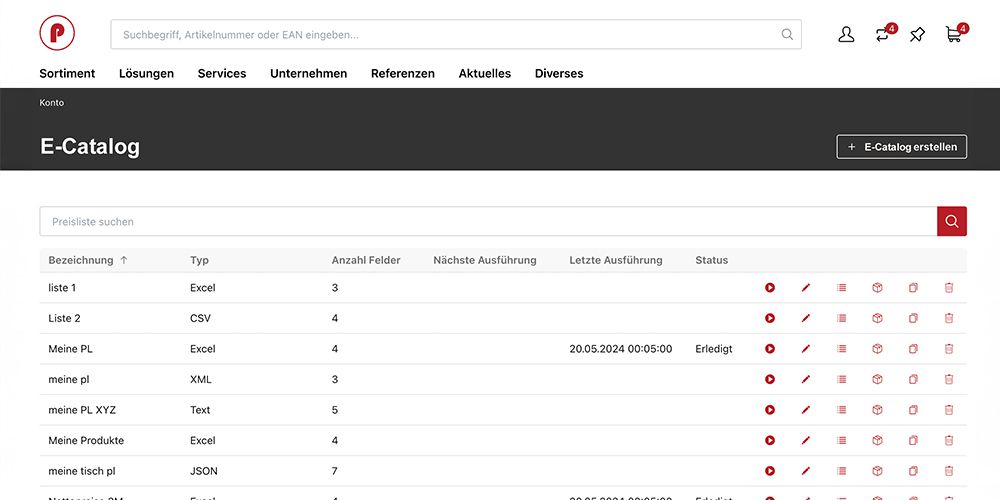Run the 'liste 1' catalog with play icon
The image size is (1000, 500).
[770, 288]
